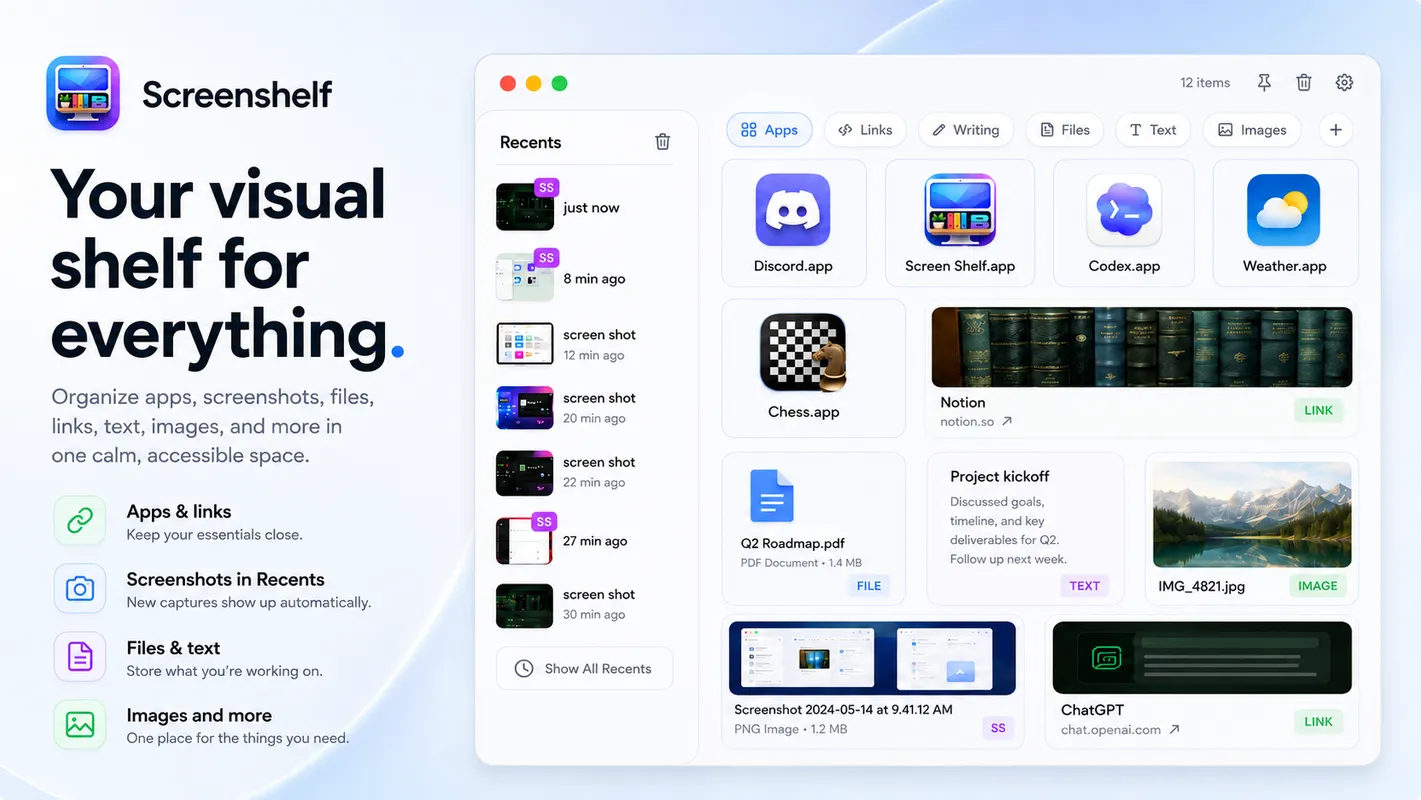1421x800 pixels.
Task: Click the SS tag on Screenshot card
Action: [998, 728]
